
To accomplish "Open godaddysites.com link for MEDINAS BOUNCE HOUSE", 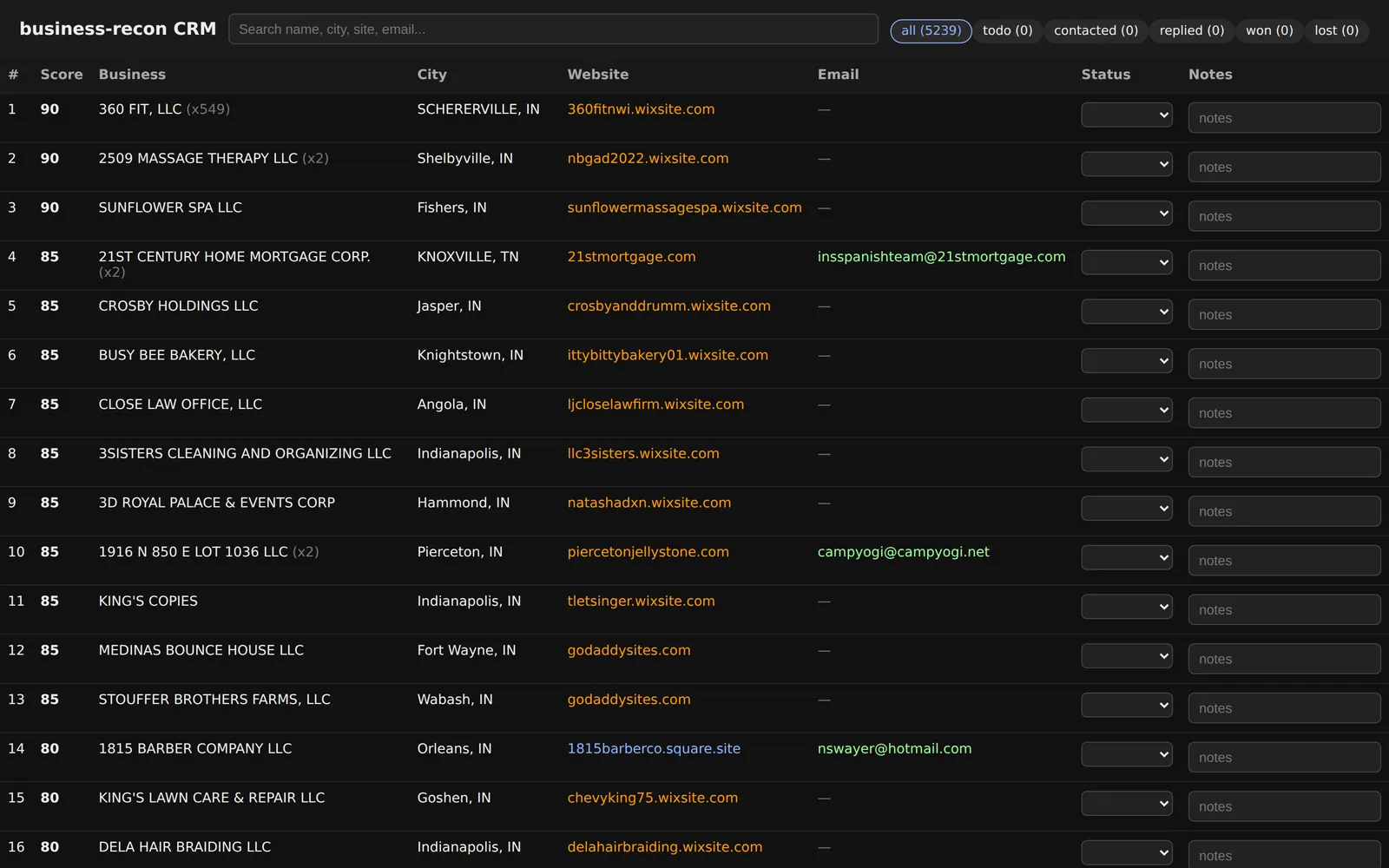I will pyautogui.click(x=629, y=650).
